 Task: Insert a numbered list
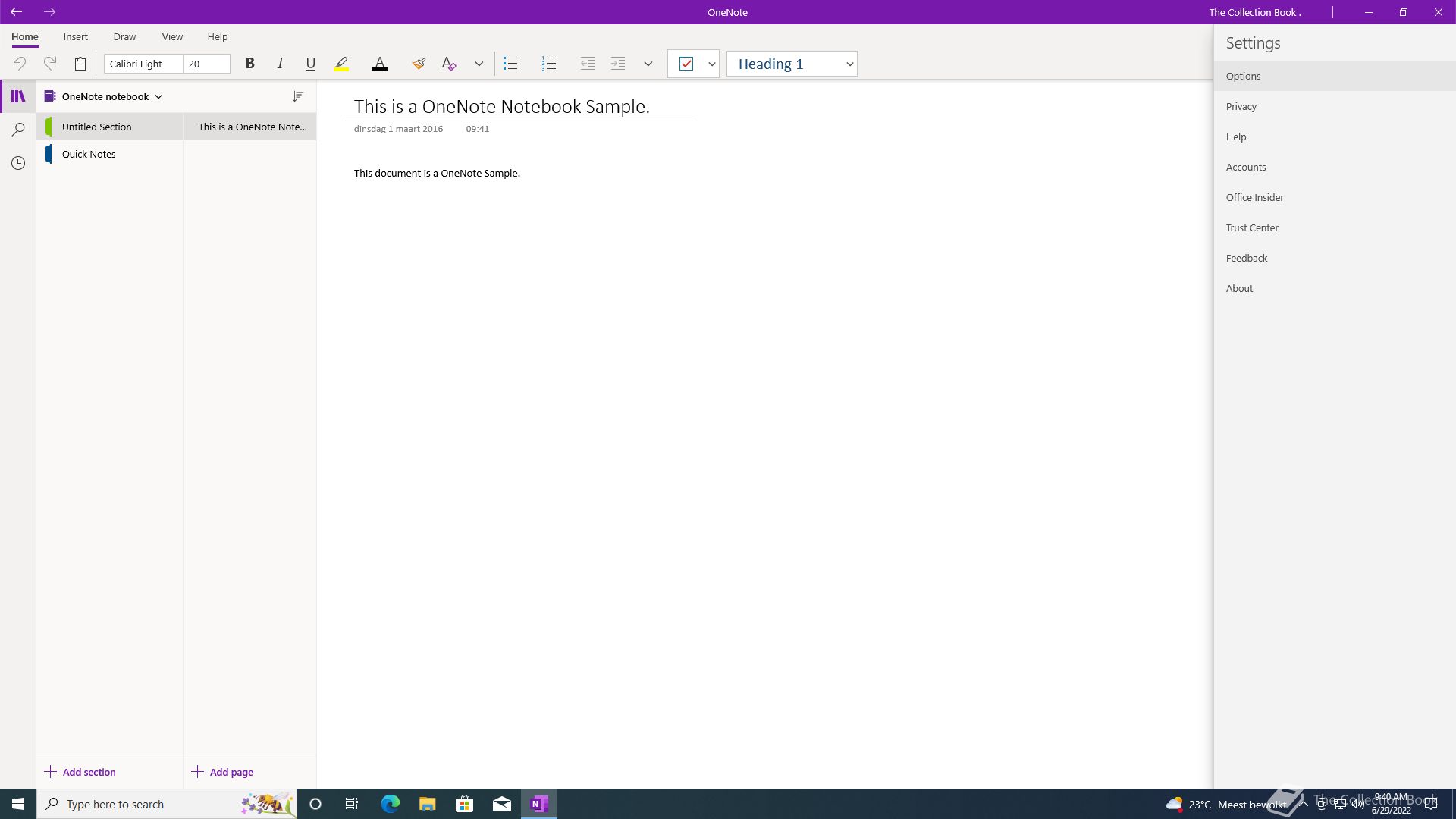(549, 64)
